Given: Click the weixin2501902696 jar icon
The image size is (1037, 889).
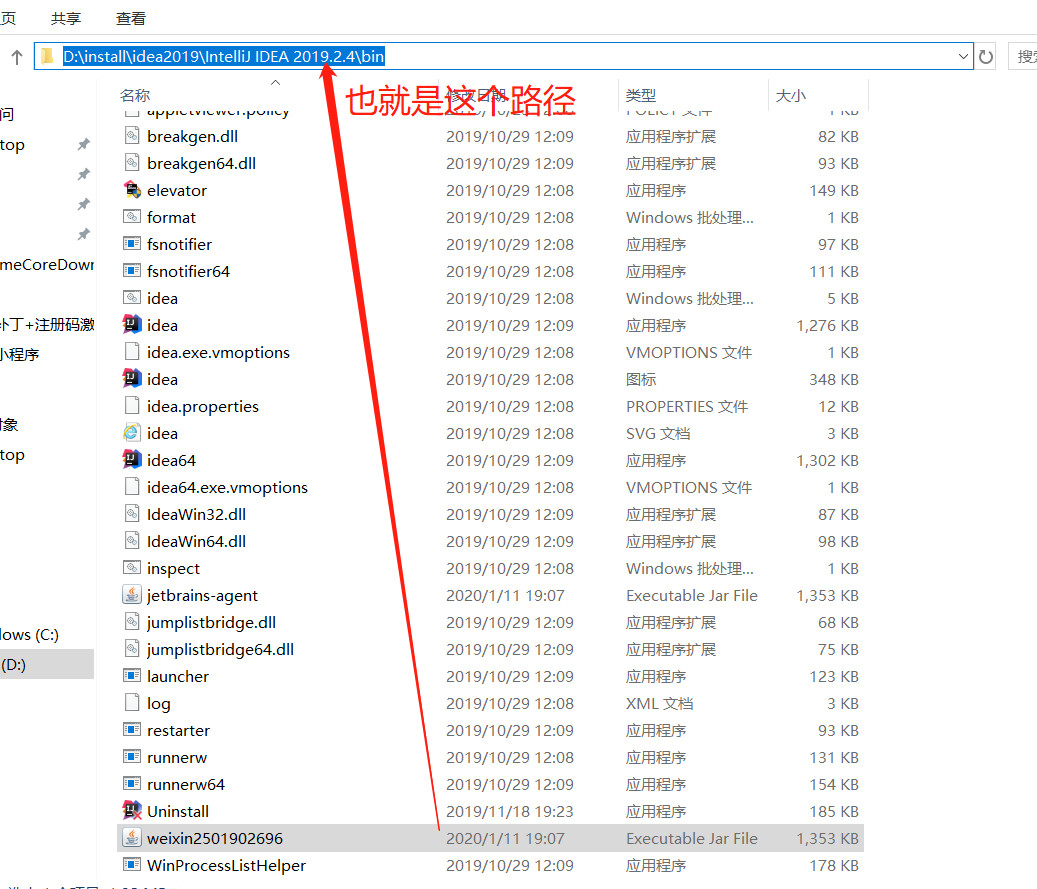Looking at the screenshot, I should click(x=132, y=838).
